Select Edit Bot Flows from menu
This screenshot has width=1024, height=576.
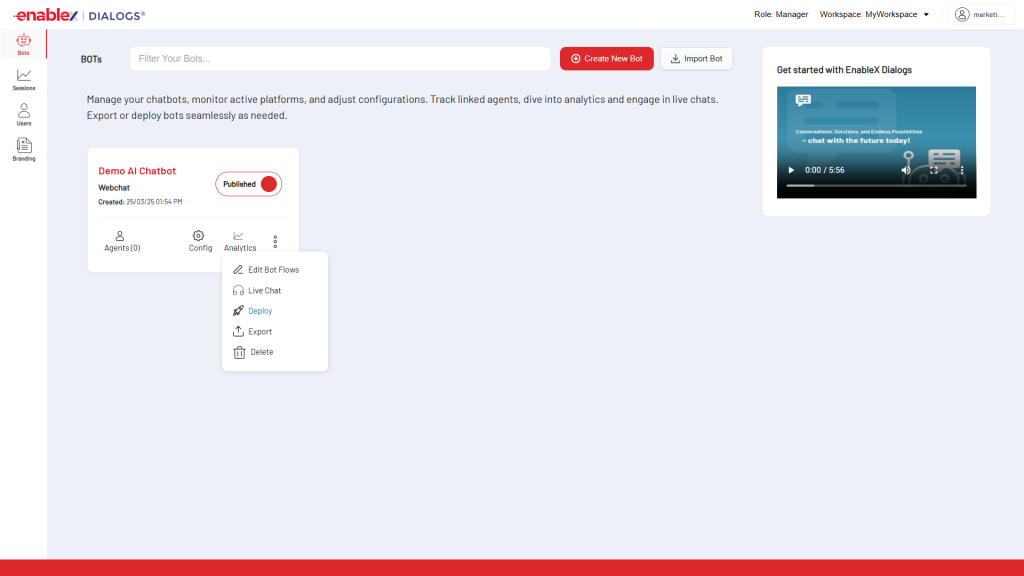(266, 270)
